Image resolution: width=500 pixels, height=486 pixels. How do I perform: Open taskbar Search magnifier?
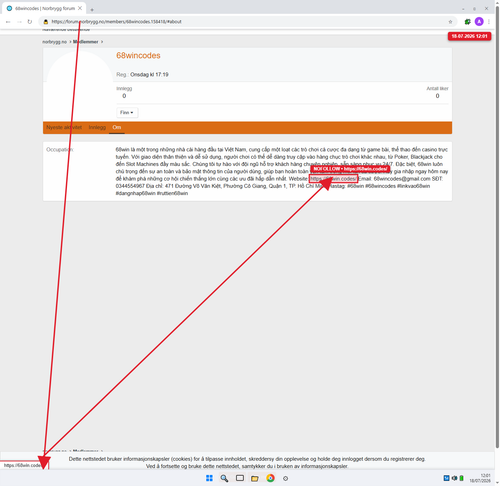(224, 478)
